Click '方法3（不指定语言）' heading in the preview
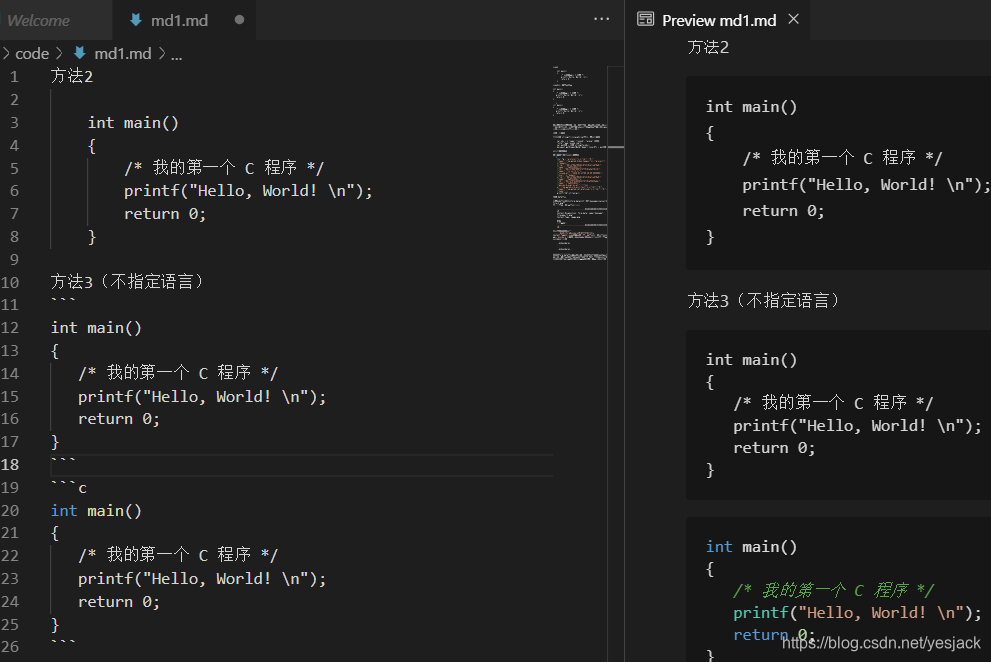 coord(764,300)
